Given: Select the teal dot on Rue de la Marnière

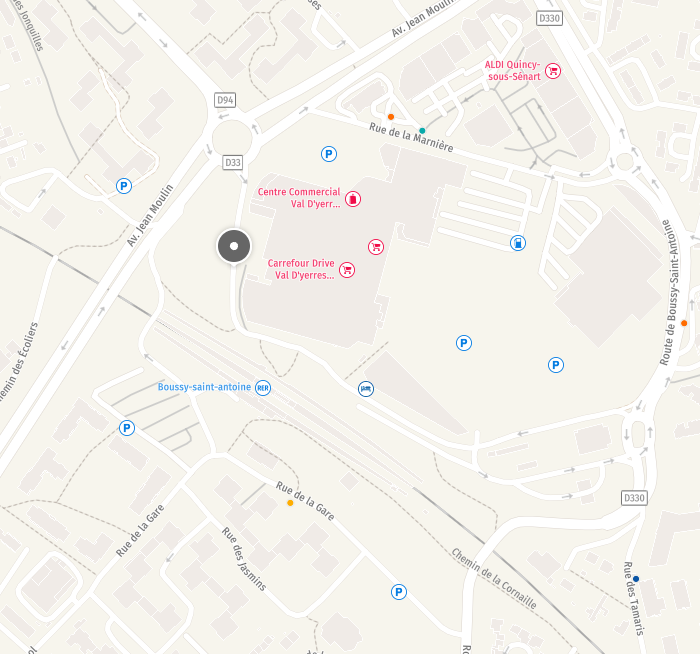Looking at the screenshot, I should coord(422,131).
